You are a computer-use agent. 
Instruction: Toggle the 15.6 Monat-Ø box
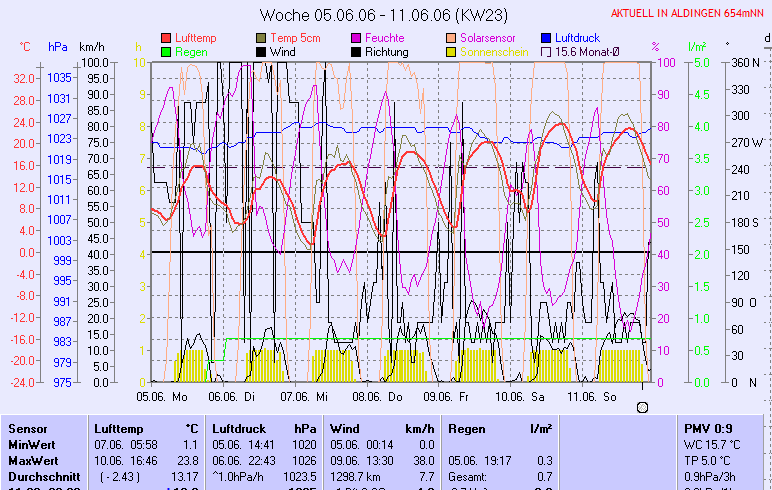tap(546, 52)
